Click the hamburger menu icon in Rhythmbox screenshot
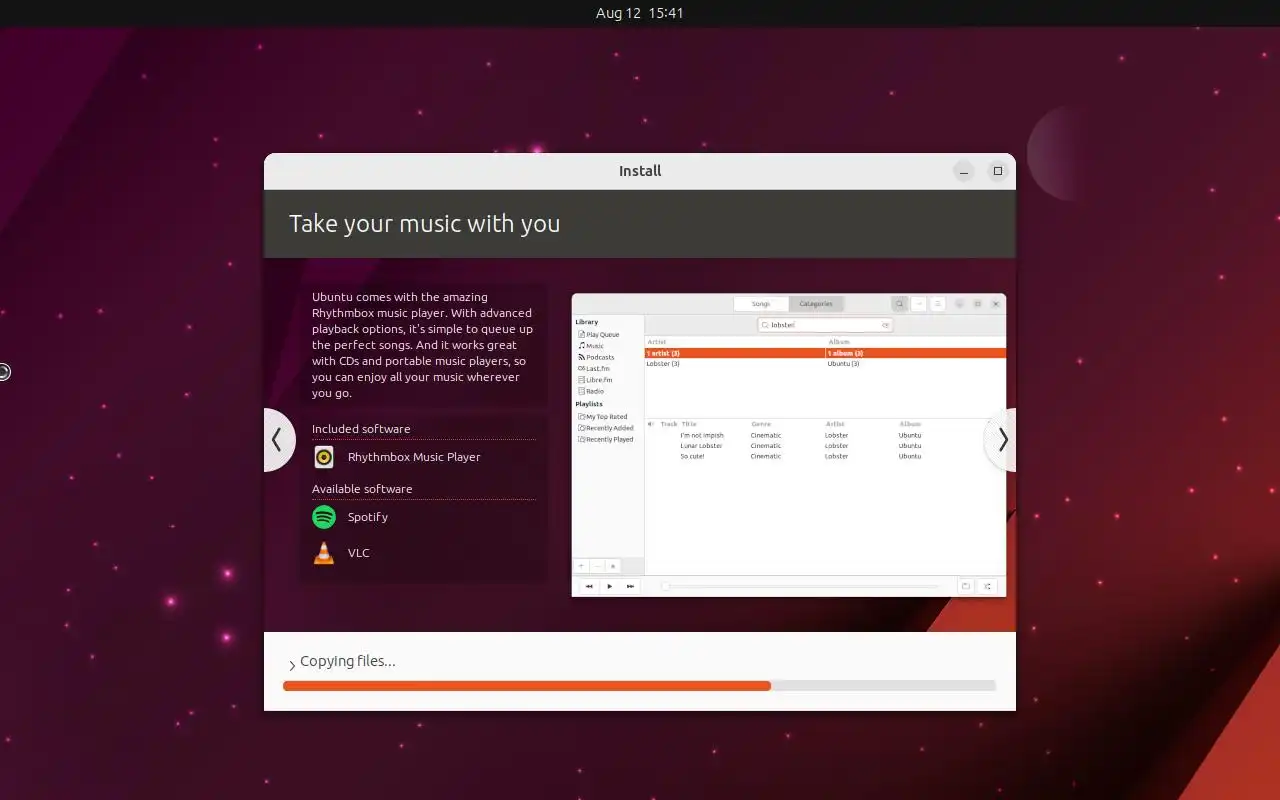The width and height of the screenshot is (1280, 800). (x=938, y=304)
